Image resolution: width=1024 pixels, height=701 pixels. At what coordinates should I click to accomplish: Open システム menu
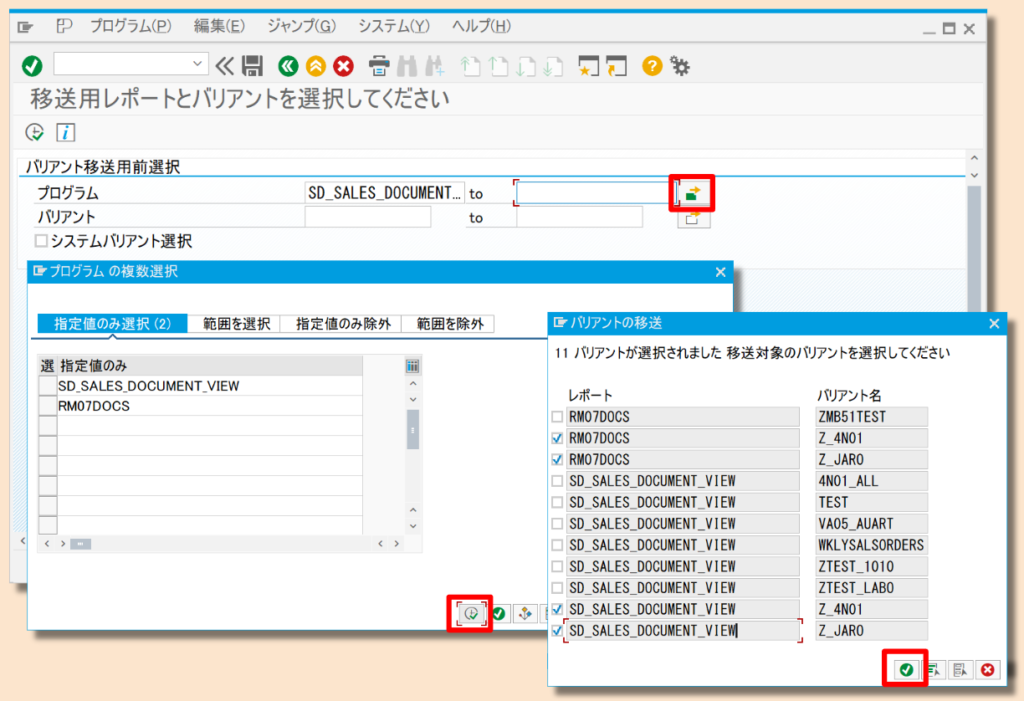394,26
